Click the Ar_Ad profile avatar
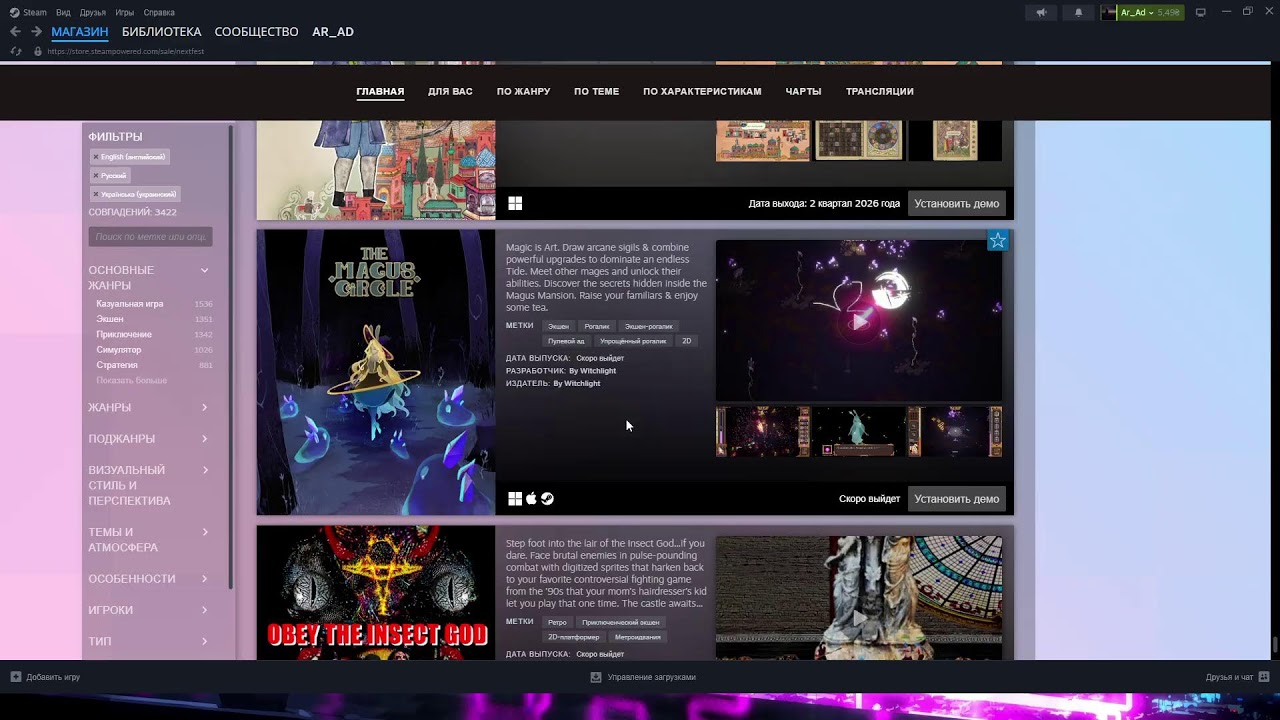The height and width of the screenshot is (720, 1280). pyautogui.click(x=1108, y=13)
